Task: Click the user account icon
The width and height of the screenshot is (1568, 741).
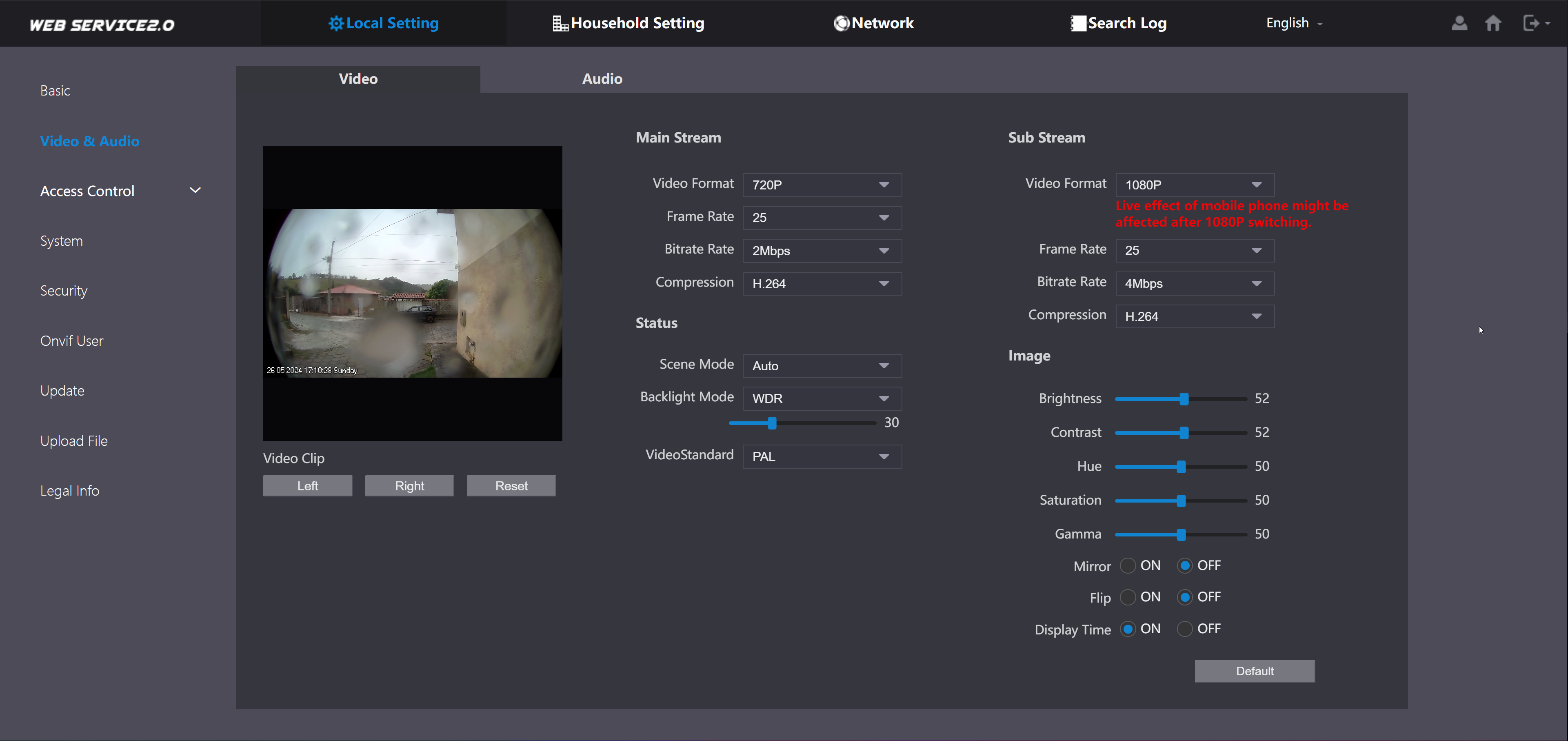Action: (1459, 23)
